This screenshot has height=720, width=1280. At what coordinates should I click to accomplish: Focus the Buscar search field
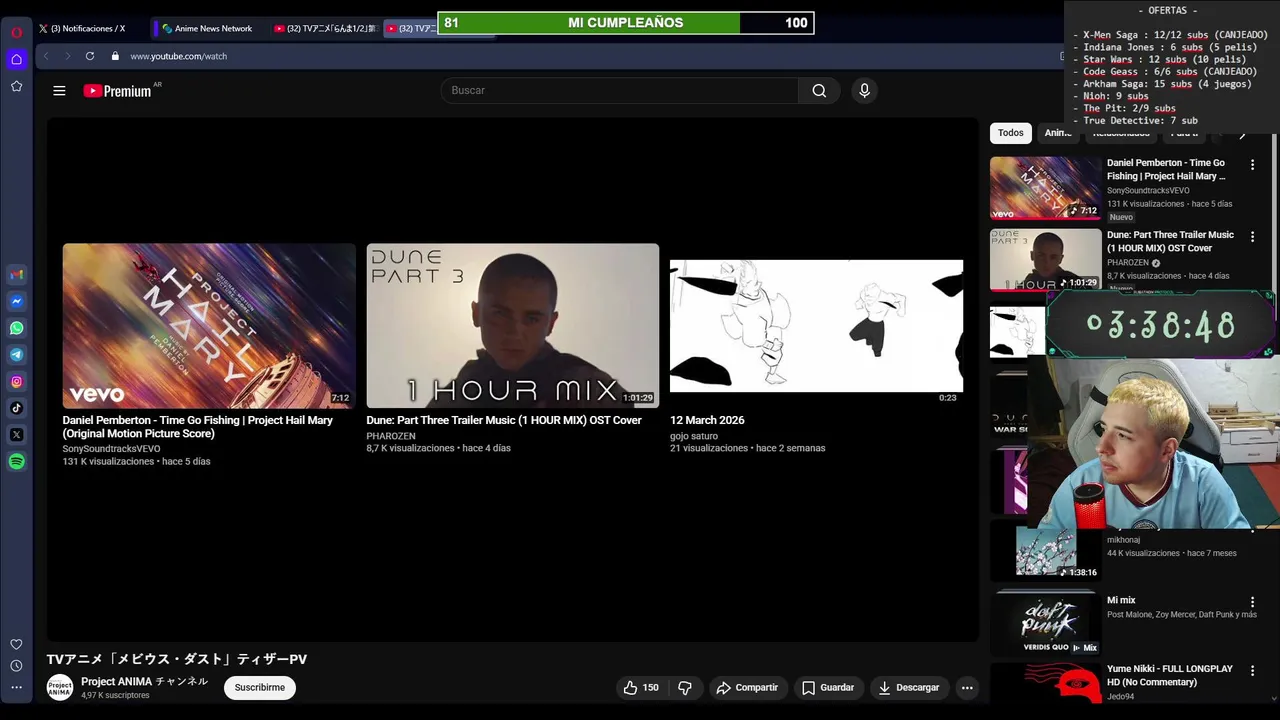click(x=620, y=90)
